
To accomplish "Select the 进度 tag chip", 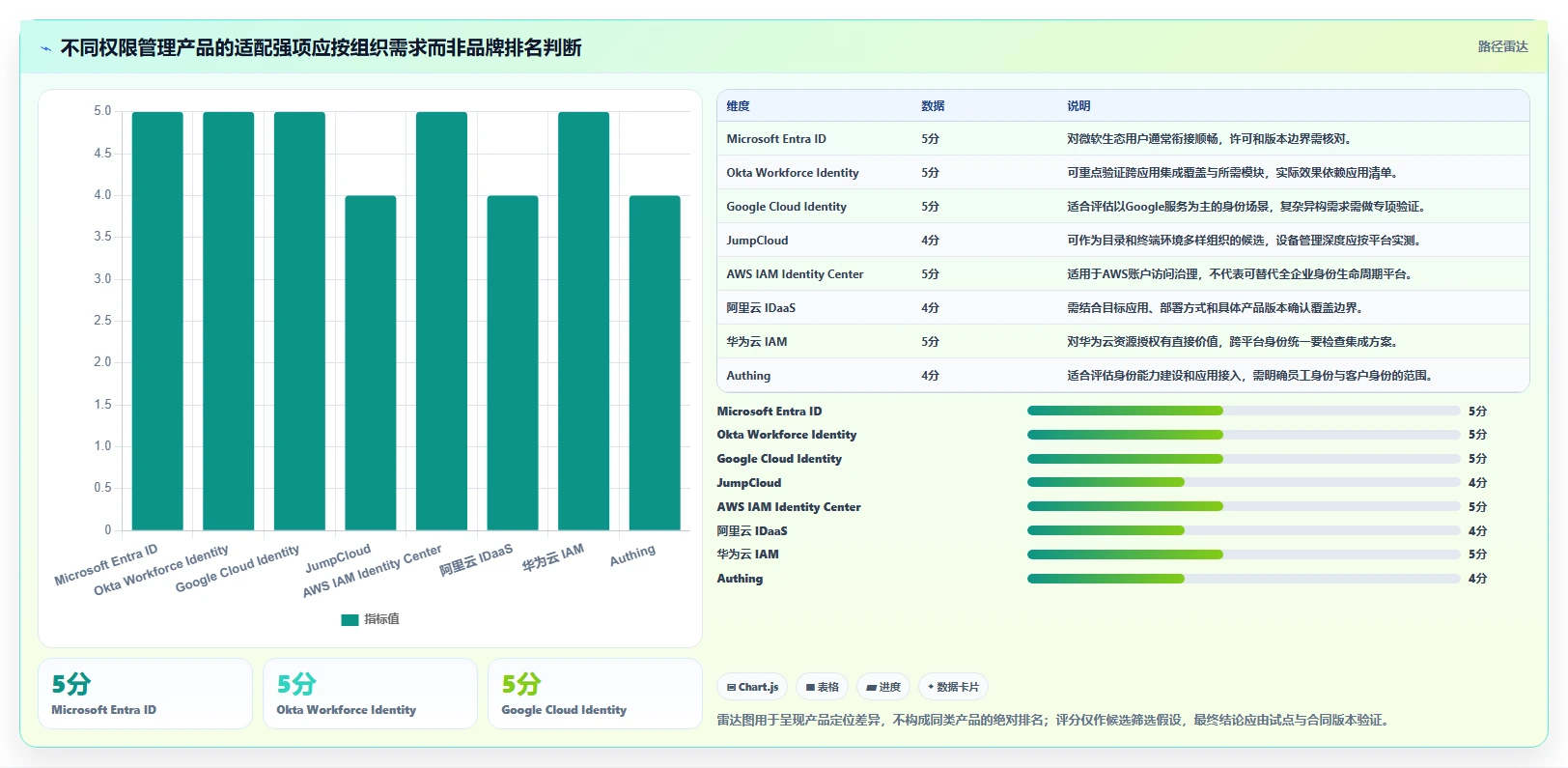I will point(883,687).
